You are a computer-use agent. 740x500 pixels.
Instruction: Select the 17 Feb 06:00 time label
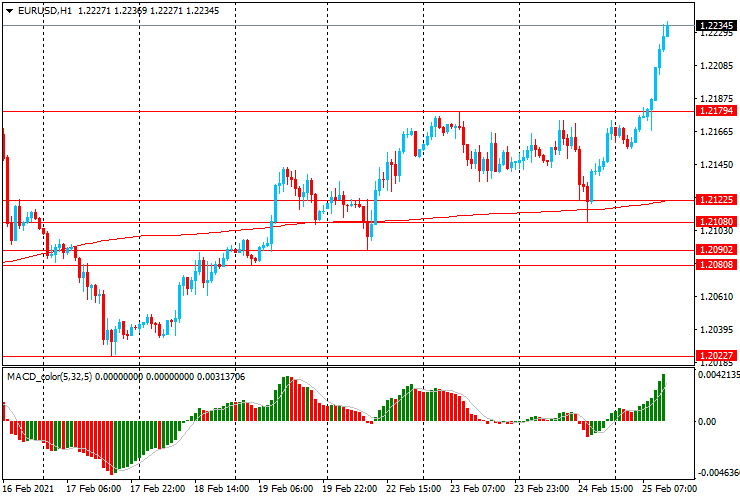click(x=93, y=489)
